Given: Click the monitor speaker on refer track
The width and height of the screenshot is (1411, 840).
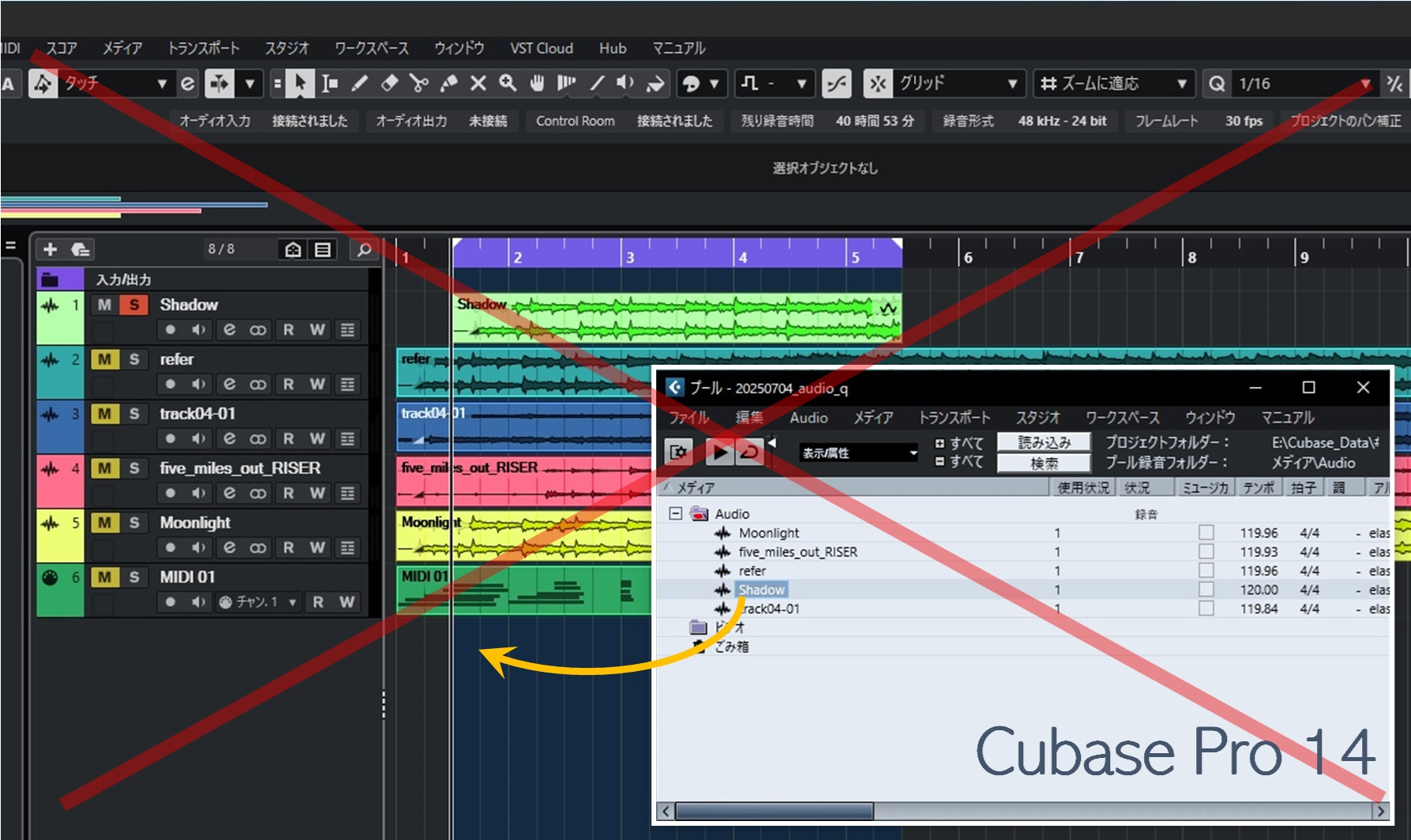Looking at the screenshot, I should coord(199,384).
